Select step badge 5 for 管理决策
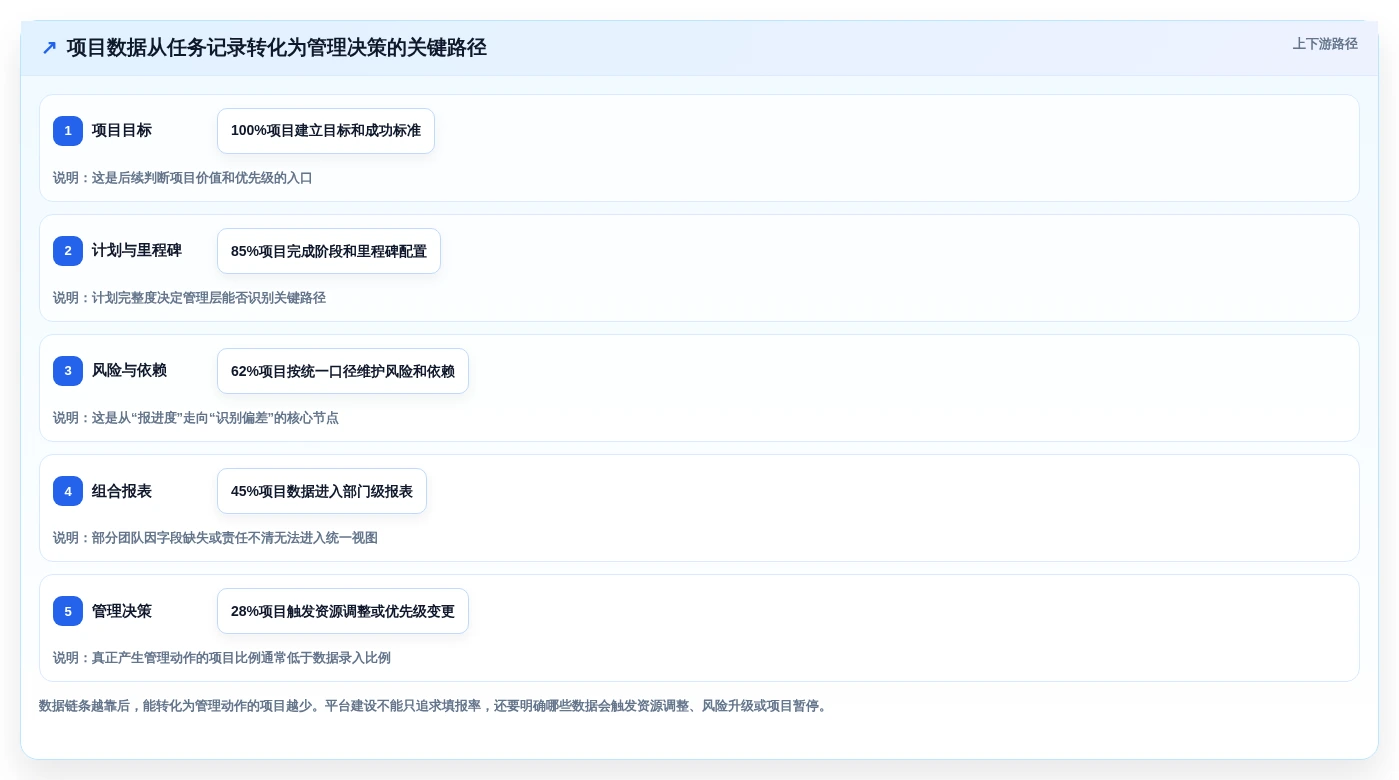This screenshot has height=780, width=1399. click(x=68, y=611)
